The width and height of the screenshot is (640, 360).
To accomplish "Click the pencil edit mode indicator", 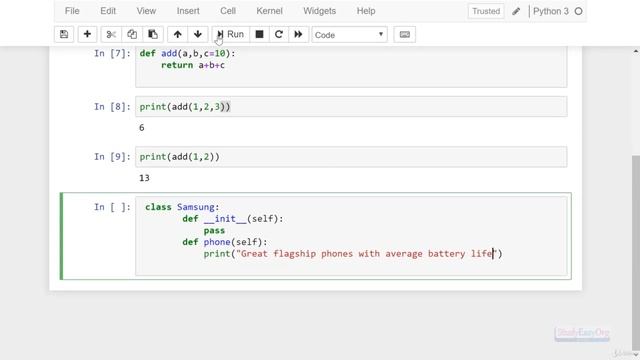I will tap(516, 11).
